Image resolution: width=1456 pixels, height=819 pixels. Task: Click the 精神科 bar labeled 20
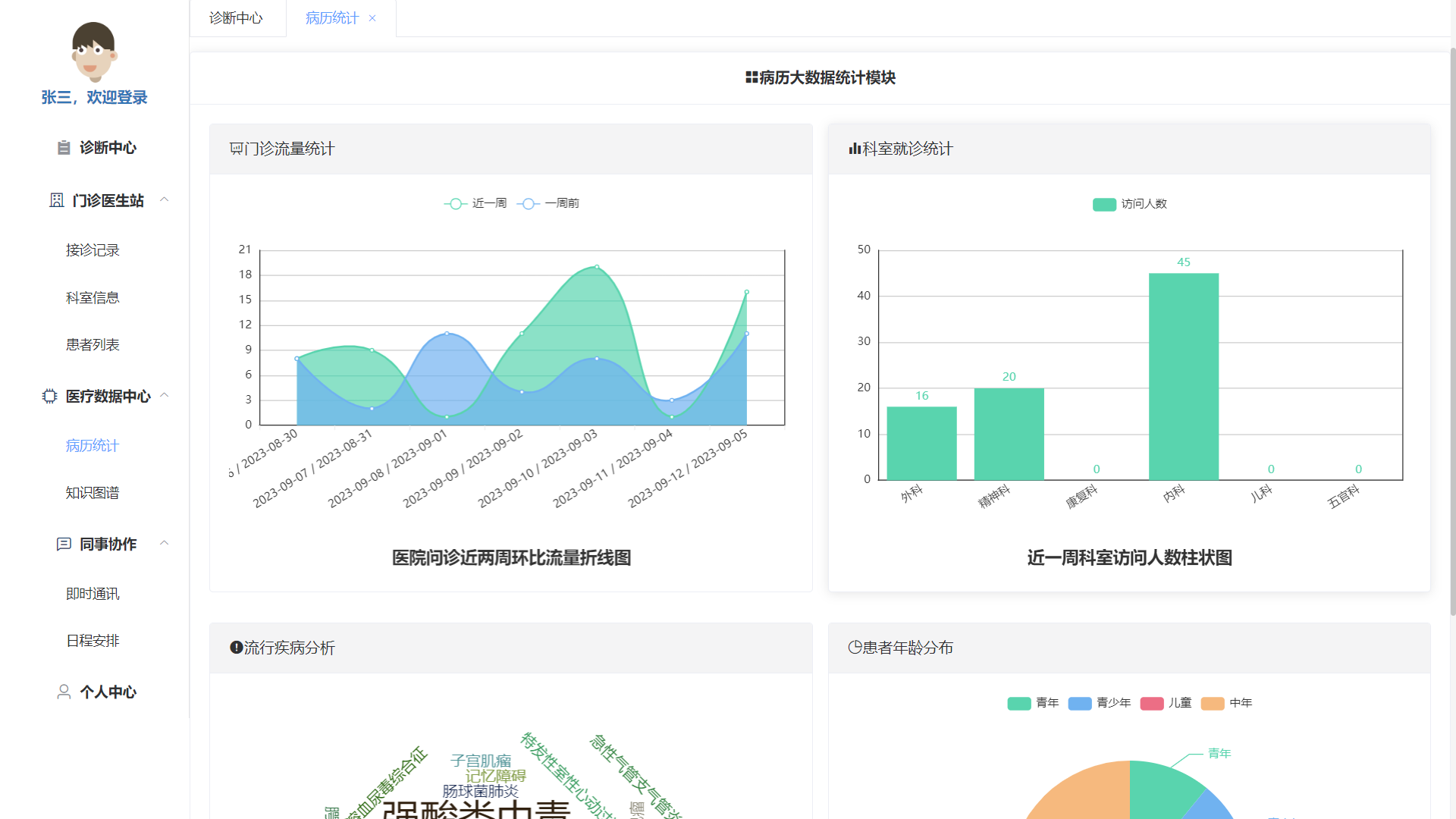point(1009,434)
